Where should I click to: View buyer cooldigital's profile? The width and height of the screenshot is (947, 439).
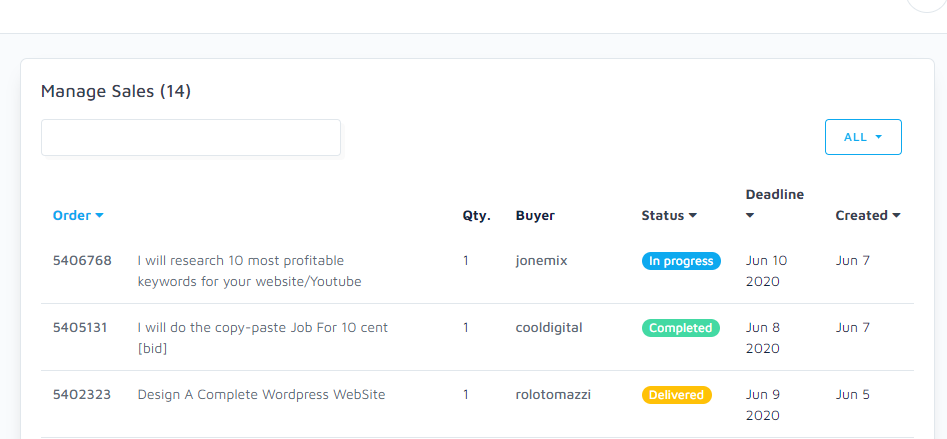(549, 328)
